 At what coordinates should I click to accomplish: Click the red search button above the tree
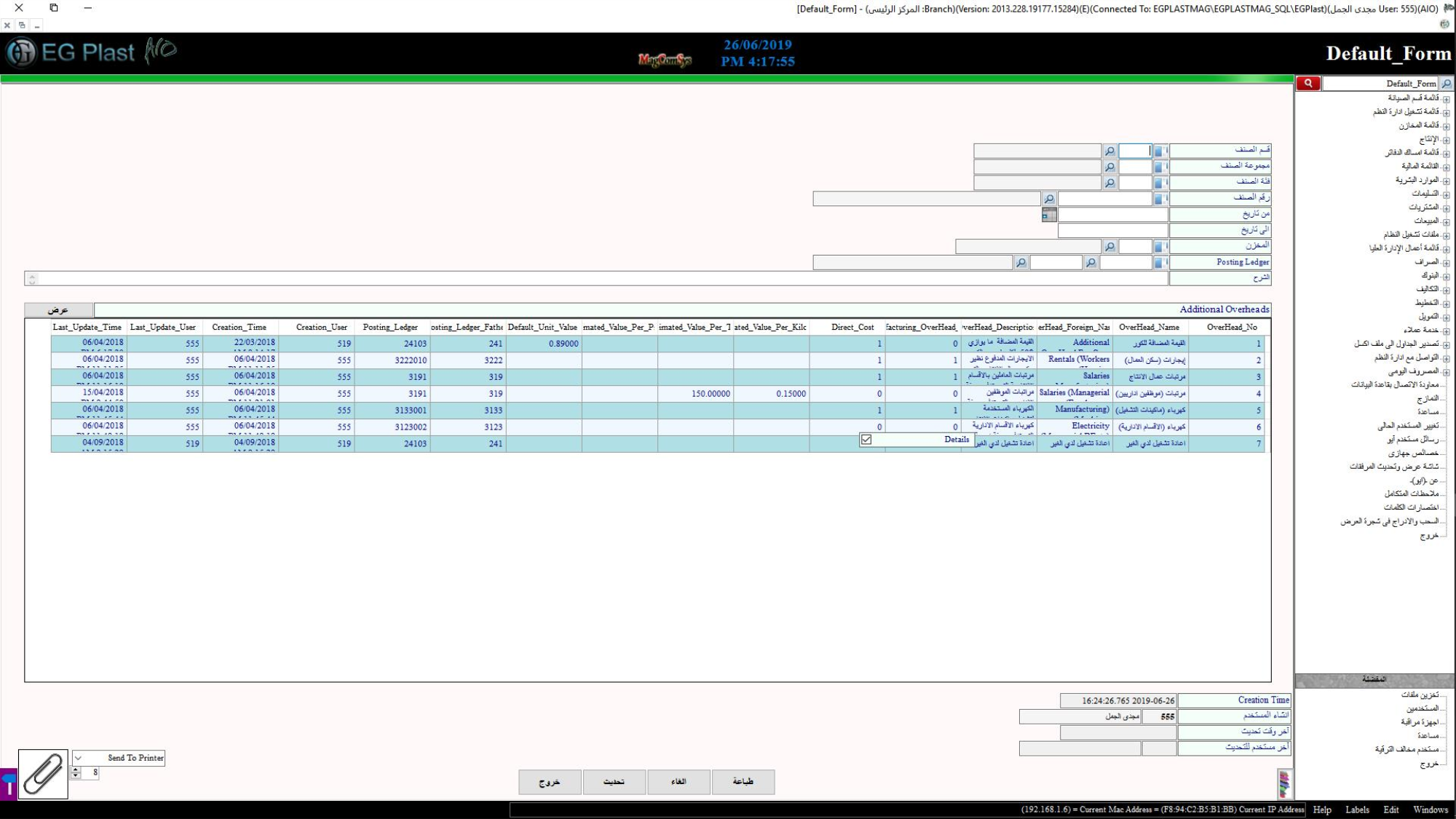[1308, 84]
